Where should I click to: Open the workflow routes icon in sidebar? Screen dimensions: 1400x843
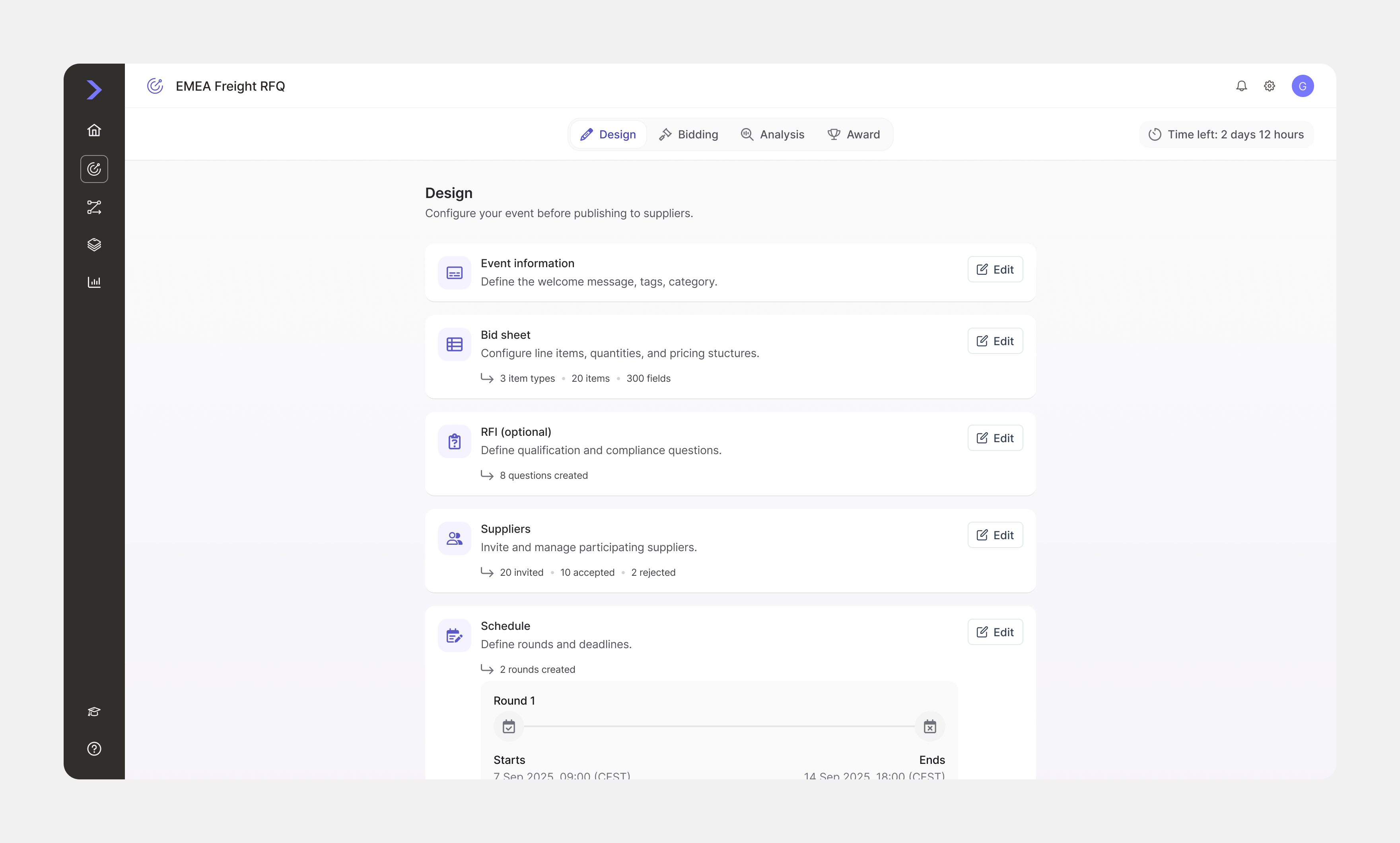point(94,207)
